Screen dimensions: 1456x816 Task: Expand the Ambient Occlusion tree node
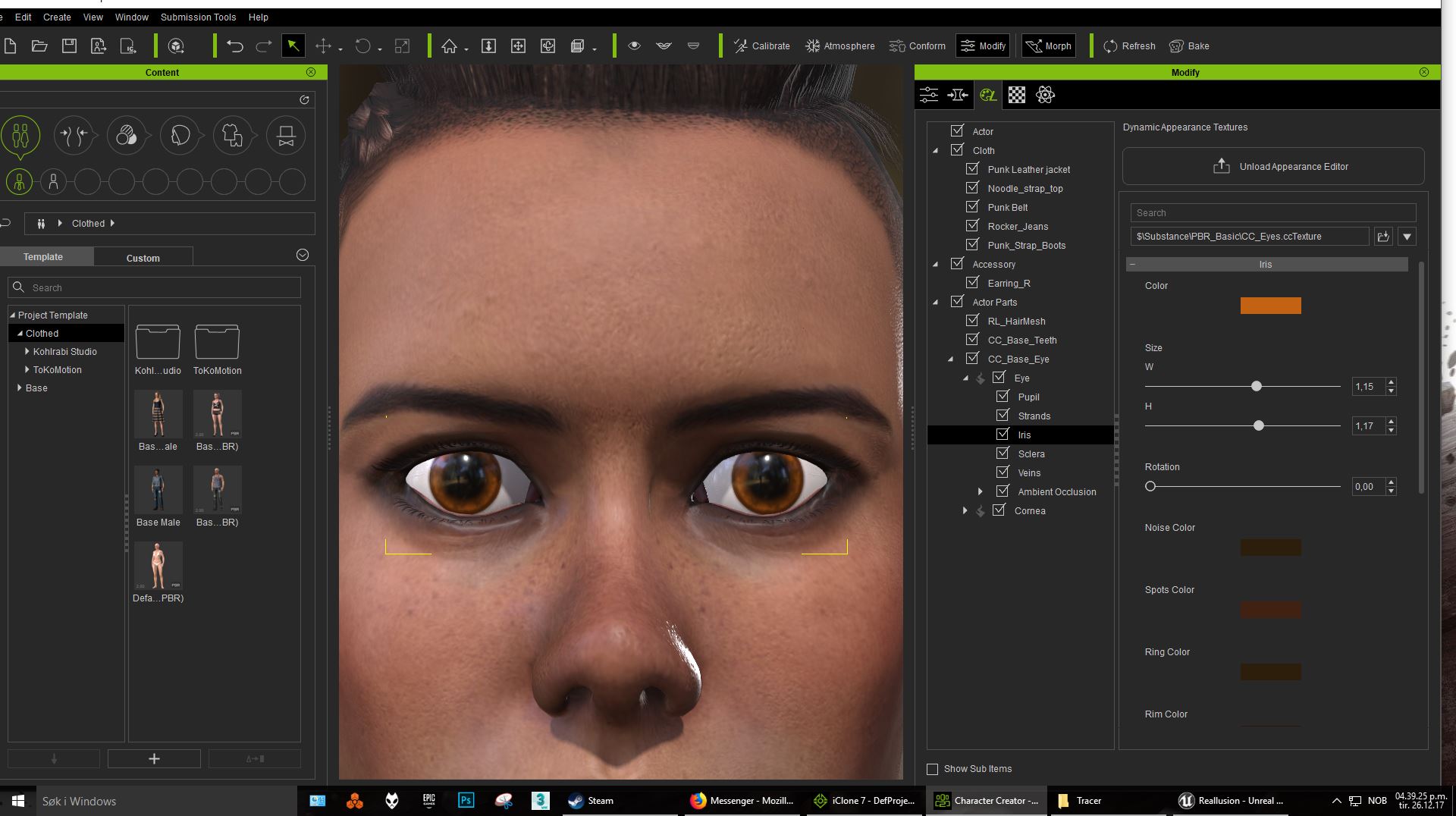[981, 492]
